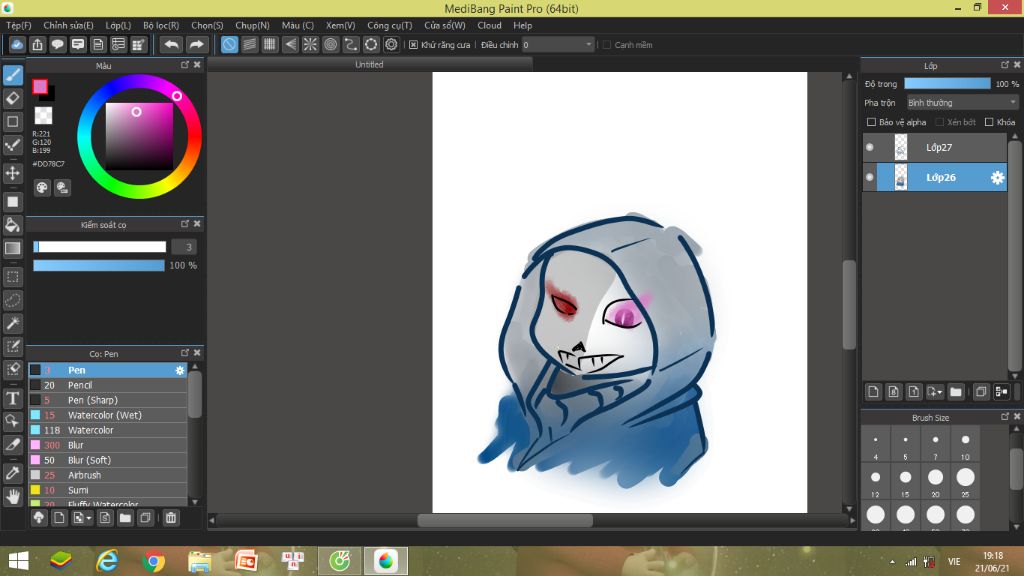Viewport: 1024px width, 576px height.
Task: Choose brush size 20 preset
Action: 936,477
